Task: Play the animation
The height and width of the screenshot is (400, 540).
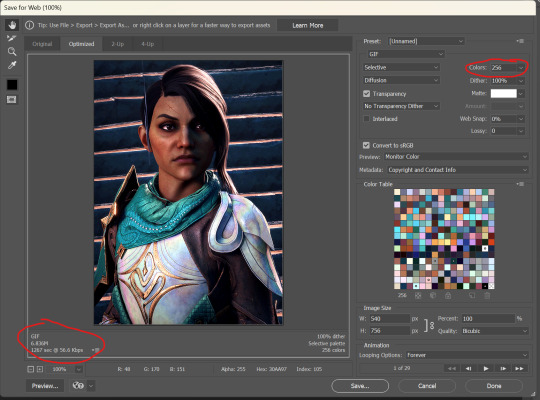Action: (x=486, y=368)
